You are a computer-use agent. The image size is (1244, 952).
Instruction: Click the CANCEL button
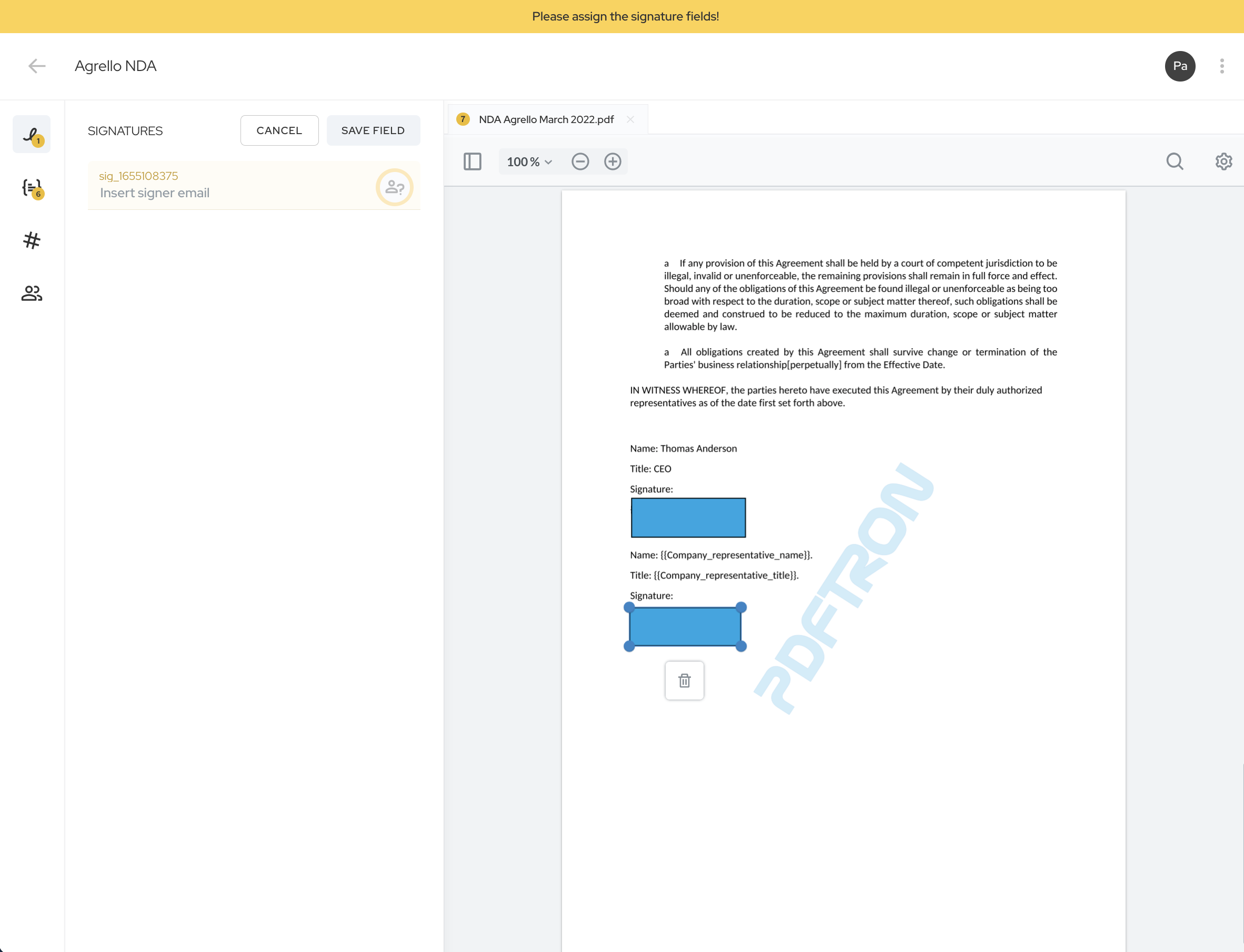click(279, 130)
